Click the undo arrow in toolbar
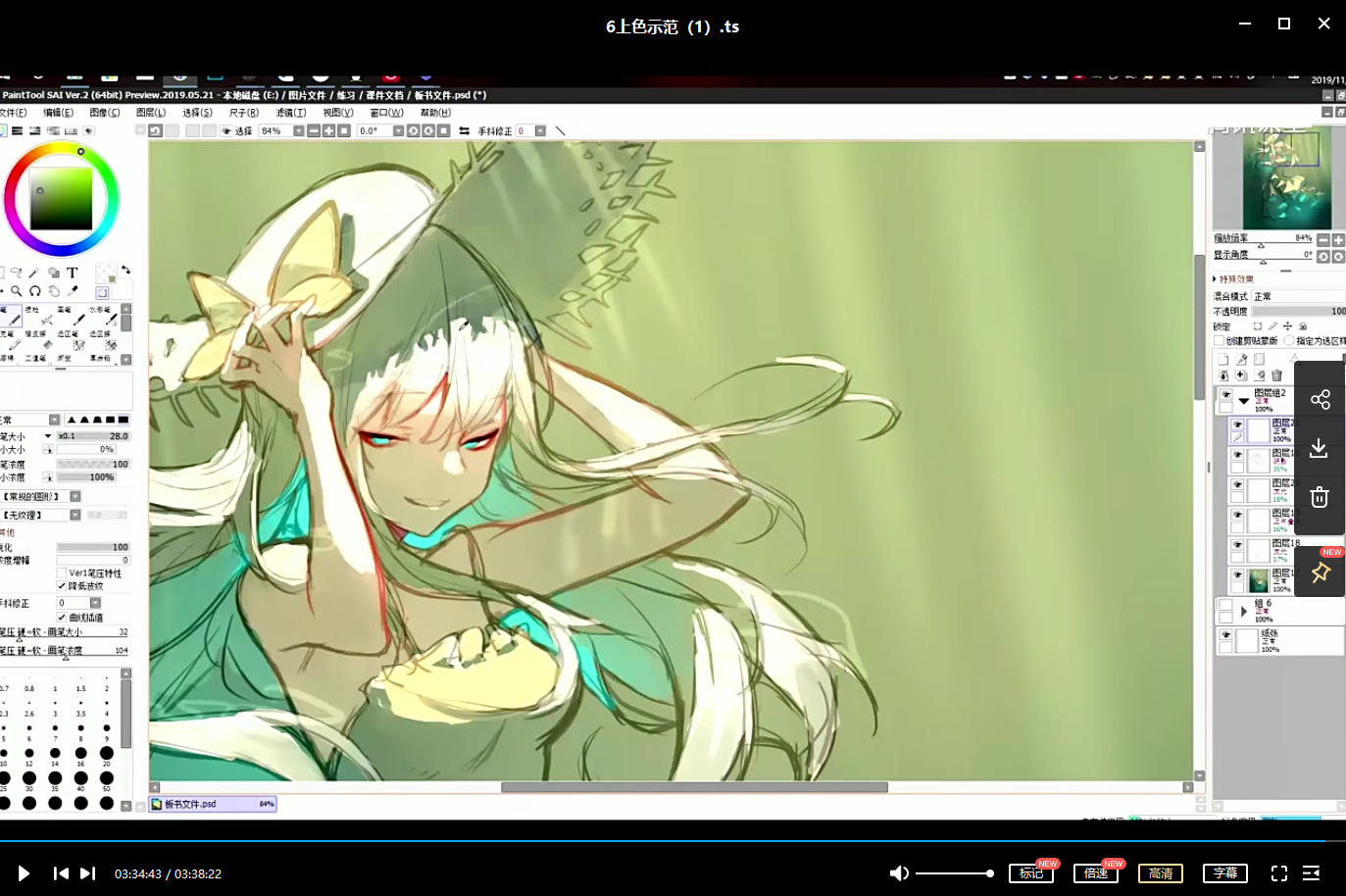Image resolution: width=1346 pixels, height=896 pixels. point(156,130)
